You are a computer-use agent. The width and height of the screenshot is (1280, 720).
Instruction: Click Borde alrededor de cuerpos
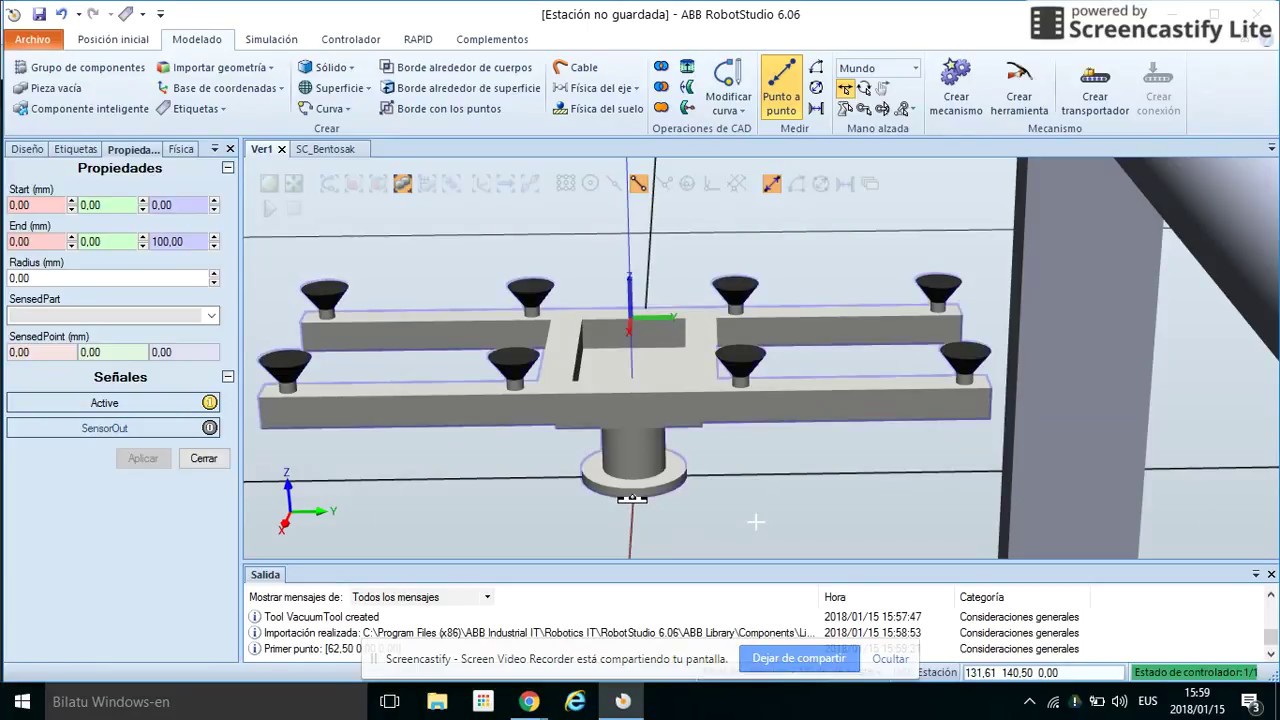coord(455,67)
